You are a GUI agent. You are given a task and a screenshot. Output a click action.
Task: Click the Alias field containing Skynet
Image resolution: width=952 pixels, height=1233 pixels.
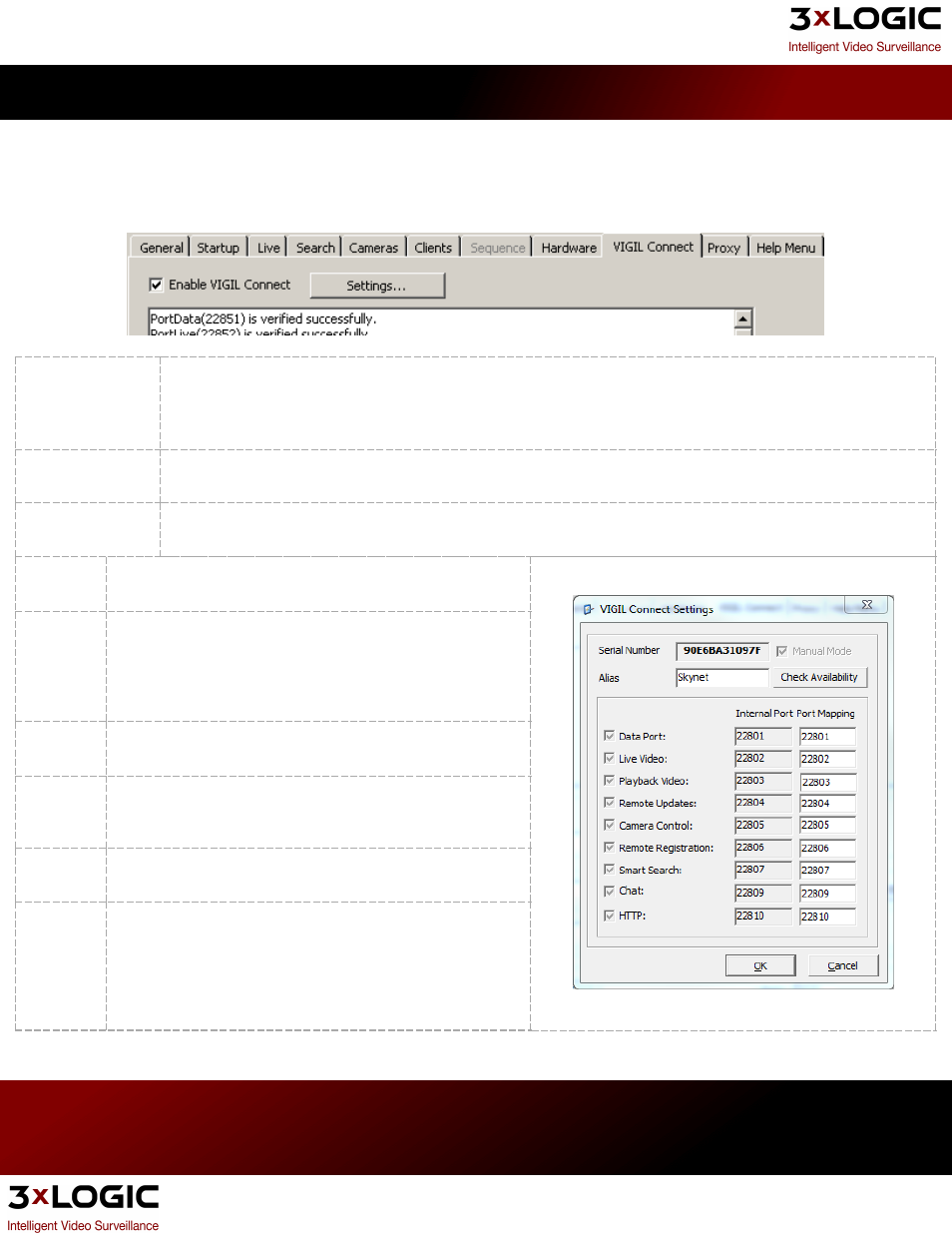[722, 678]
